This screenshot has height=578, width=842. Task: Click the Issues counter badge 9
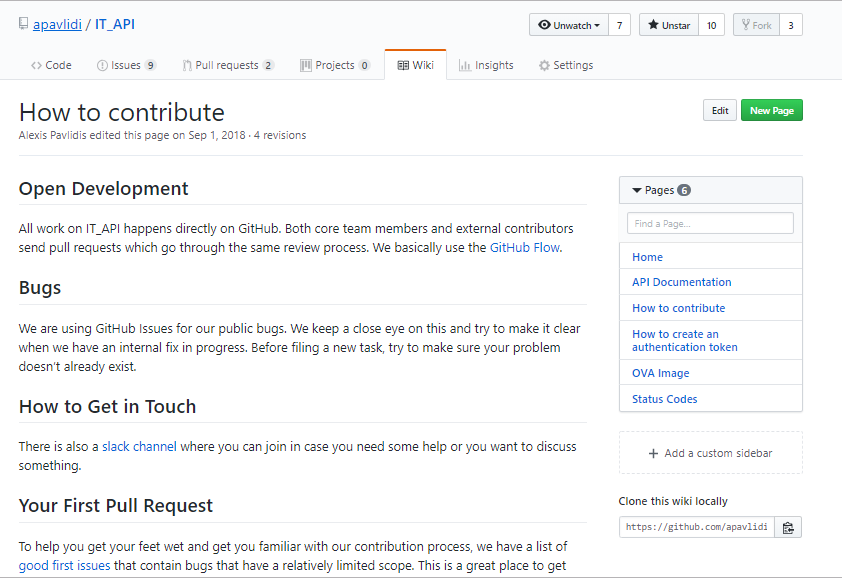tap(150, 66)
